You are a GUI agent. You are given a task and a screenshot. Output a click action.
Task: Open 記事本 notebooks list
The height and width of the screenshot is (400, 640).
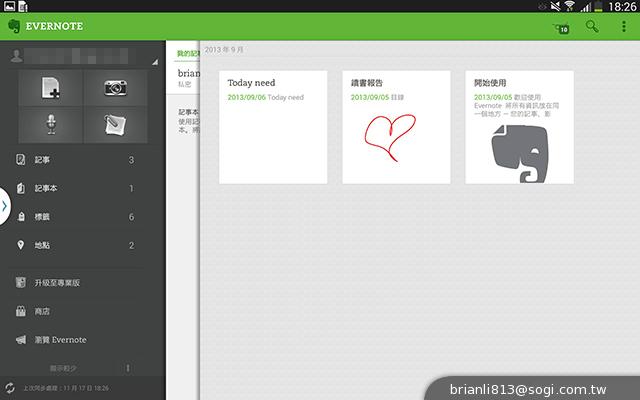click(x=76, y=188)
